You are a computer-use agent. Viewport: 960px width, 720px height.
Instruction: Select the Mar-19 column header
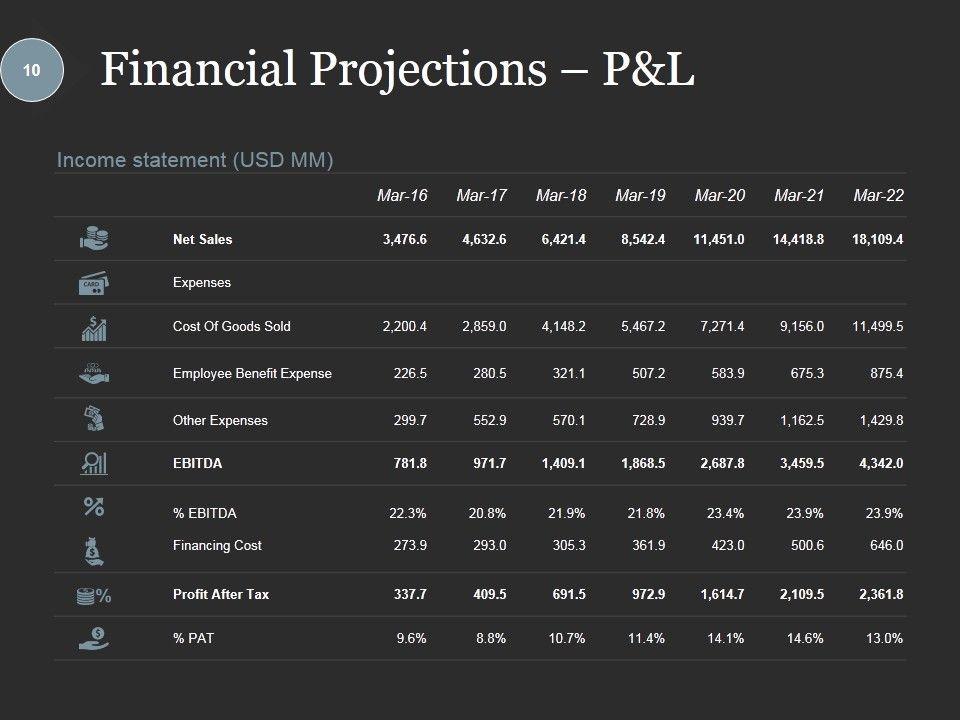point(640,196)
